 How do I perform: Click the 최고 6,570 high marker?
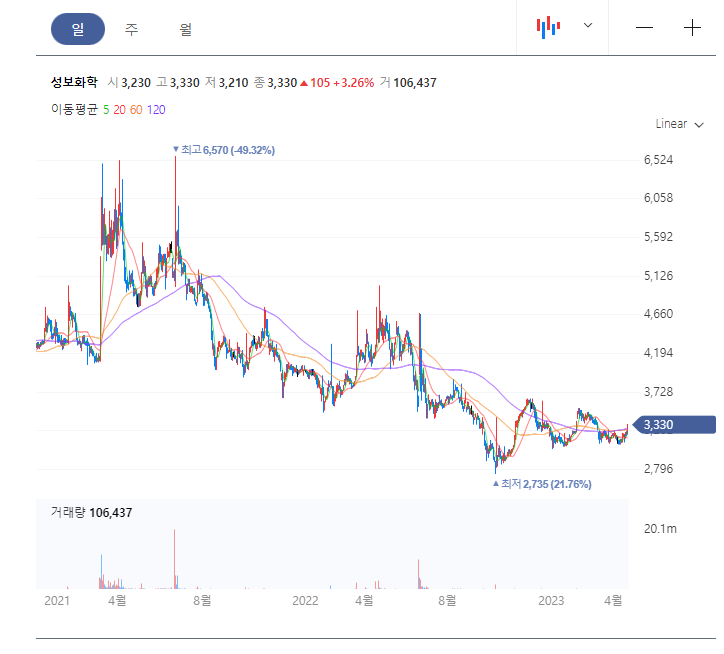pos(223,150)
